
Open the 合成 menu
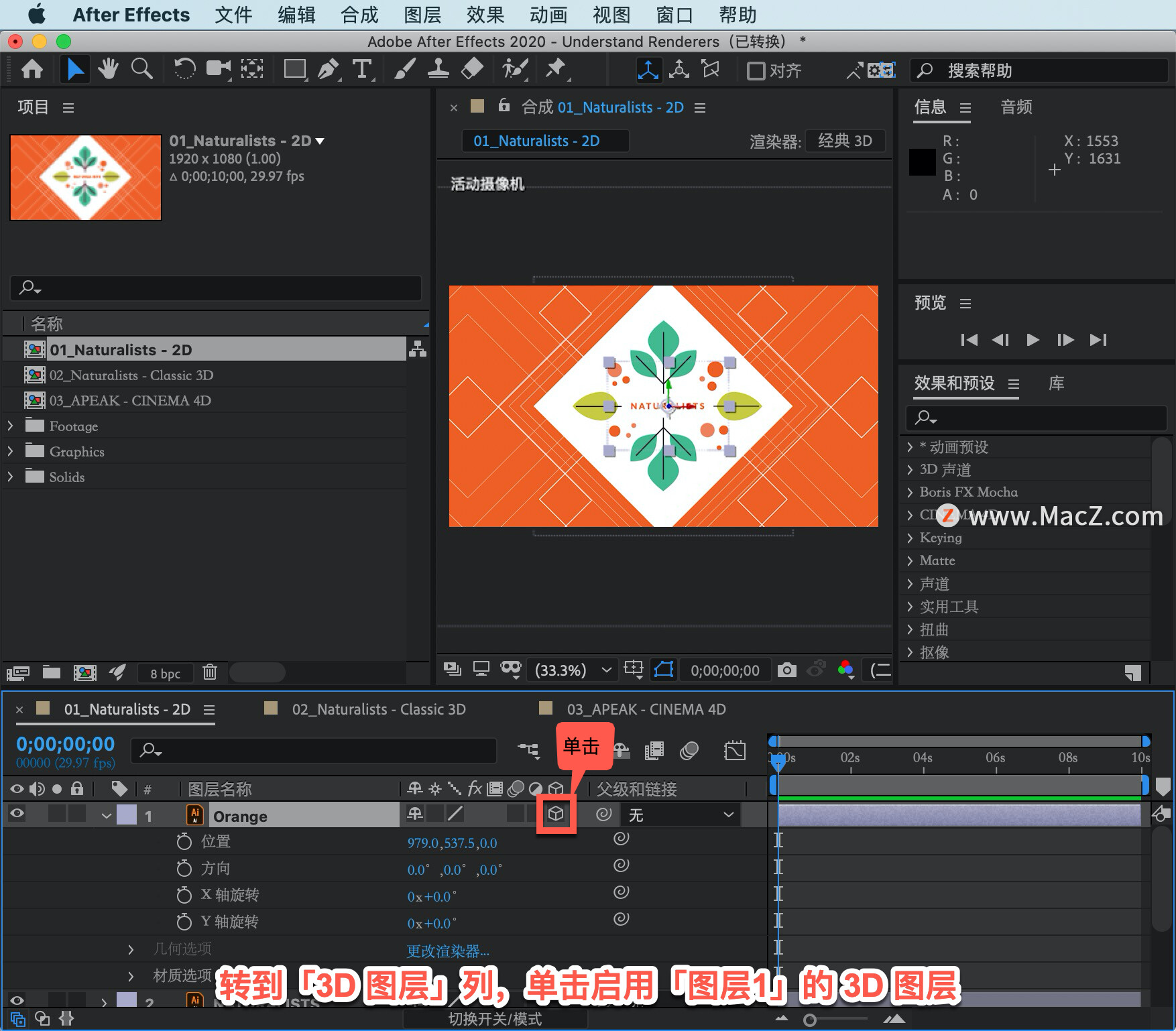(359, 15)
